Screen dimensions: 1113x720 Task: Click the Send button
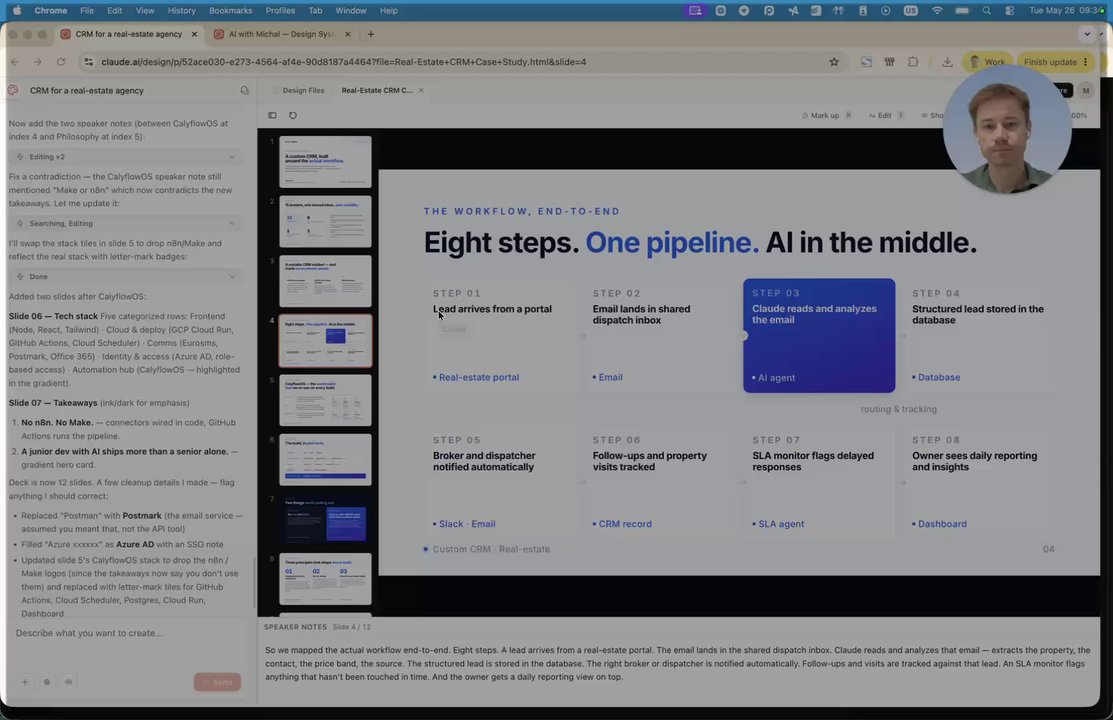[217, 682]
